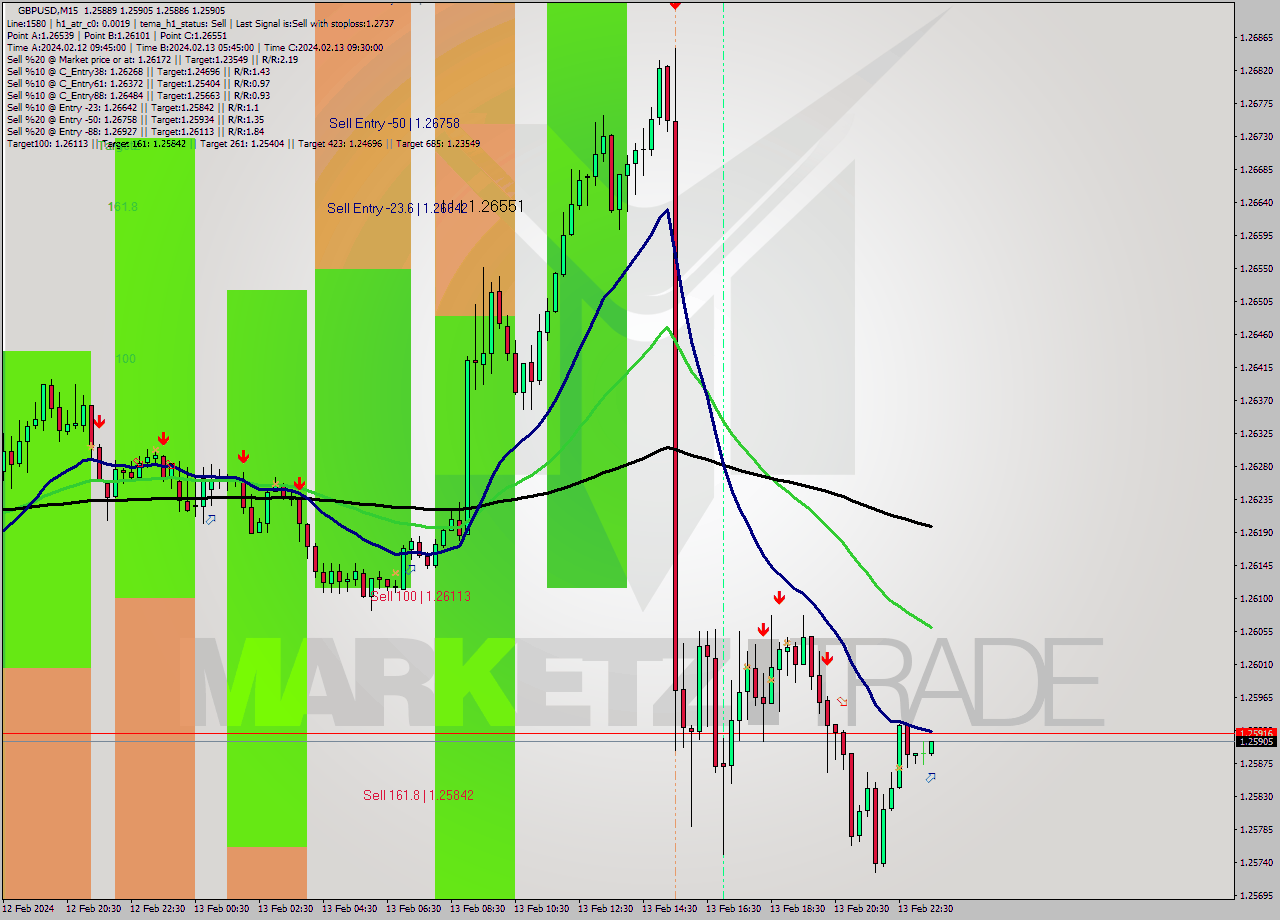
Task: Click the red triangle marker at chart top
Action: [x=675, y=5]
